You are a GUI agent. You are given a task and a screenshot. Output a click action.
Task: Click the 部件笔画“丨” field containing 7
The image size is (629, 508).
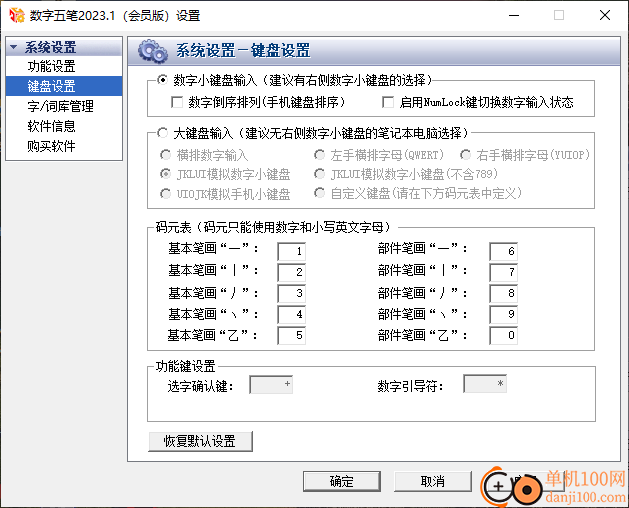(x=503, y=272)
